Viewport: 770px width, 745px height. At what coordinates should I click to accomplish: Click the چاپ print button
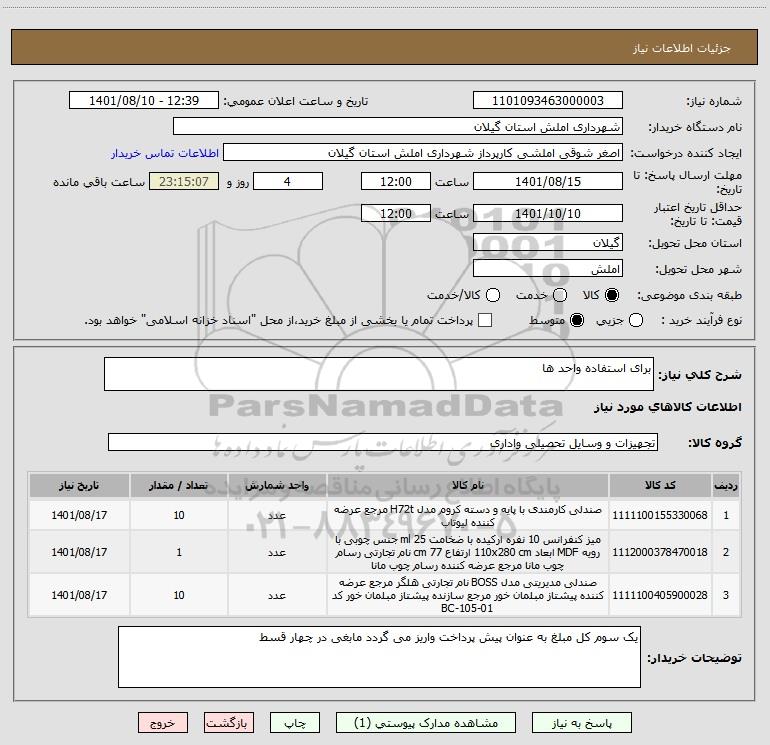pyautogui.click(x=295, y=723)
